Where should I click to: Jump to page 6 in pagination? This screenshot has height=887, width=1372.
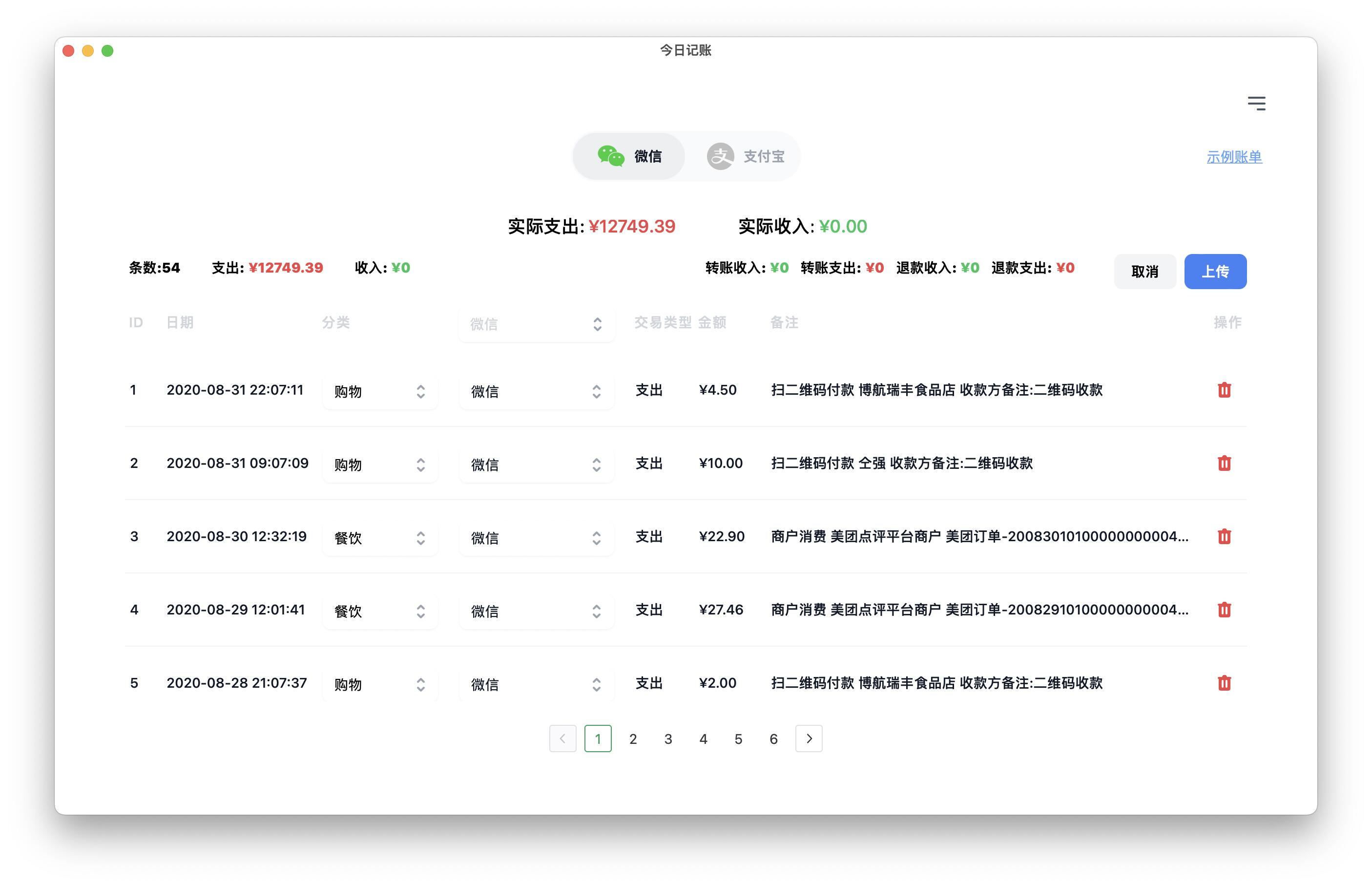point(773,739)
